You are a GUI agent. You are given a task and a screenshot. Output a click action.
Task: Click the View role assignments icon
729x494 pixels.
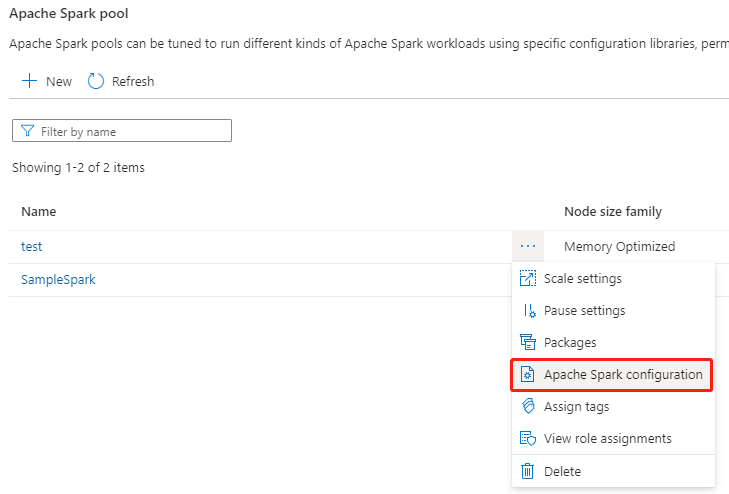[529, 438]
